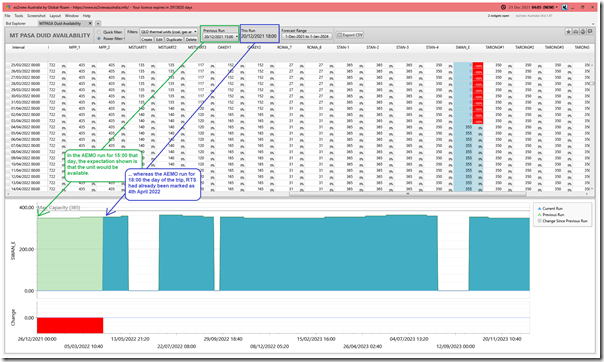Screen dimensions: 604x362
Task: Click the STAN-2 column header
Action: [372, 47]
